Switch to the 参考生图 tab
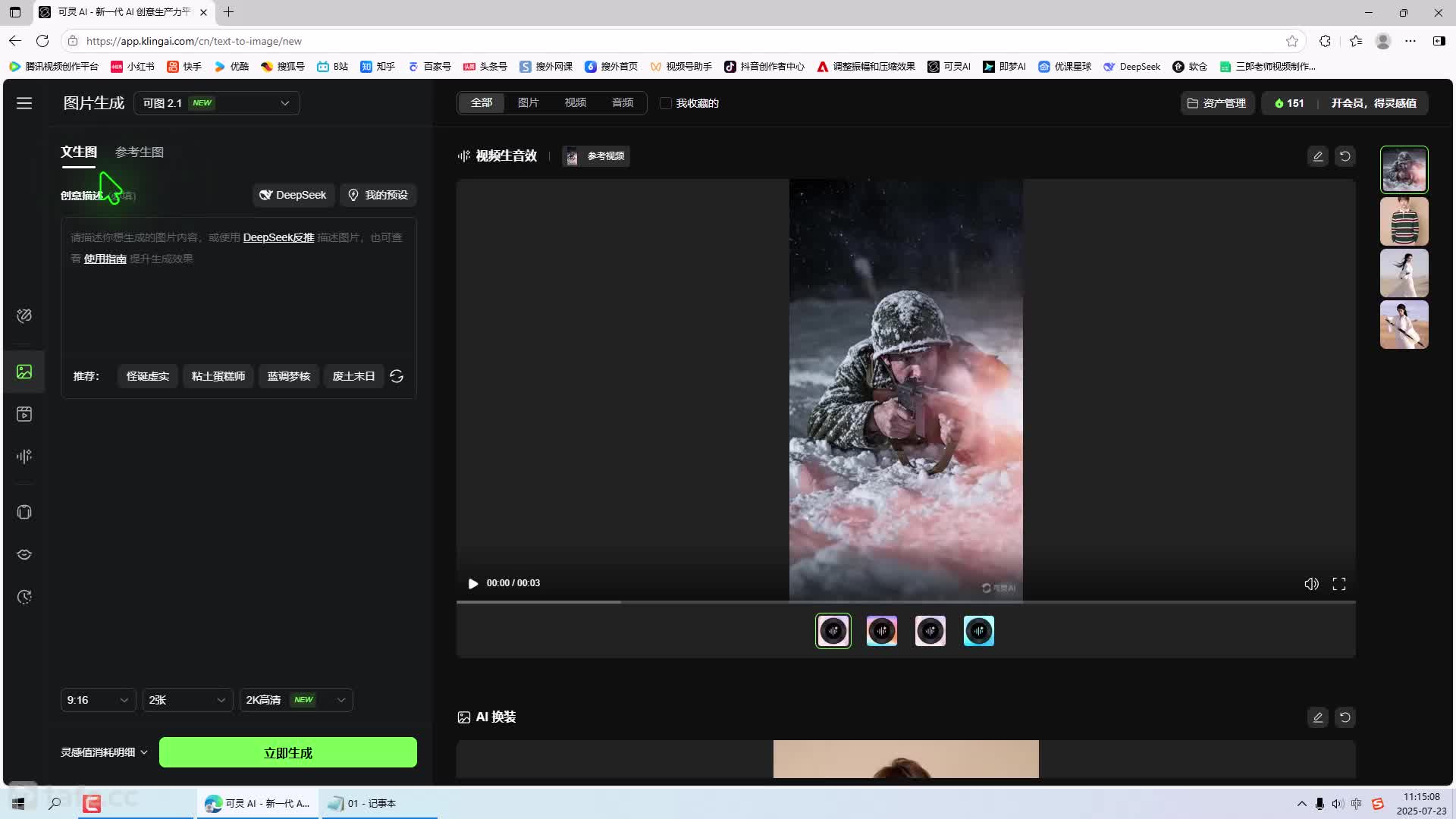The image size is (1456, 819). [x=140, y=152]
